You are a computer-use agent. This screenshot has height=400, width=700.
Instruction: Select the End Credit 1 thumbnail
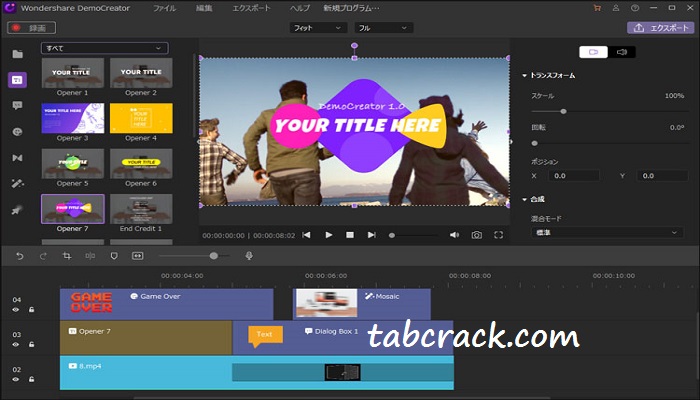(141, 209)
